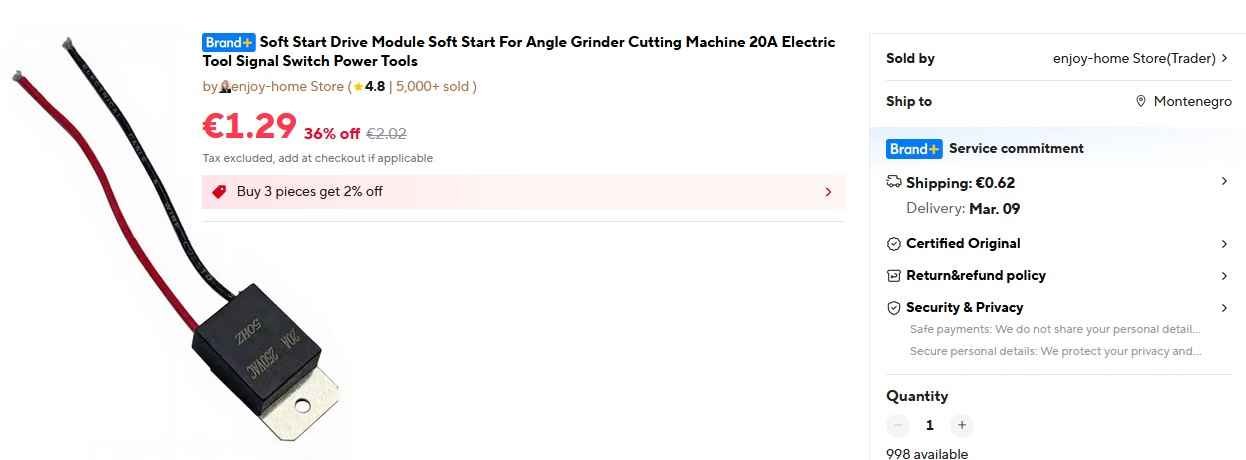Click the 4.8 star rating
This screenshot has height=460, width=1246.
pos(369,87)
